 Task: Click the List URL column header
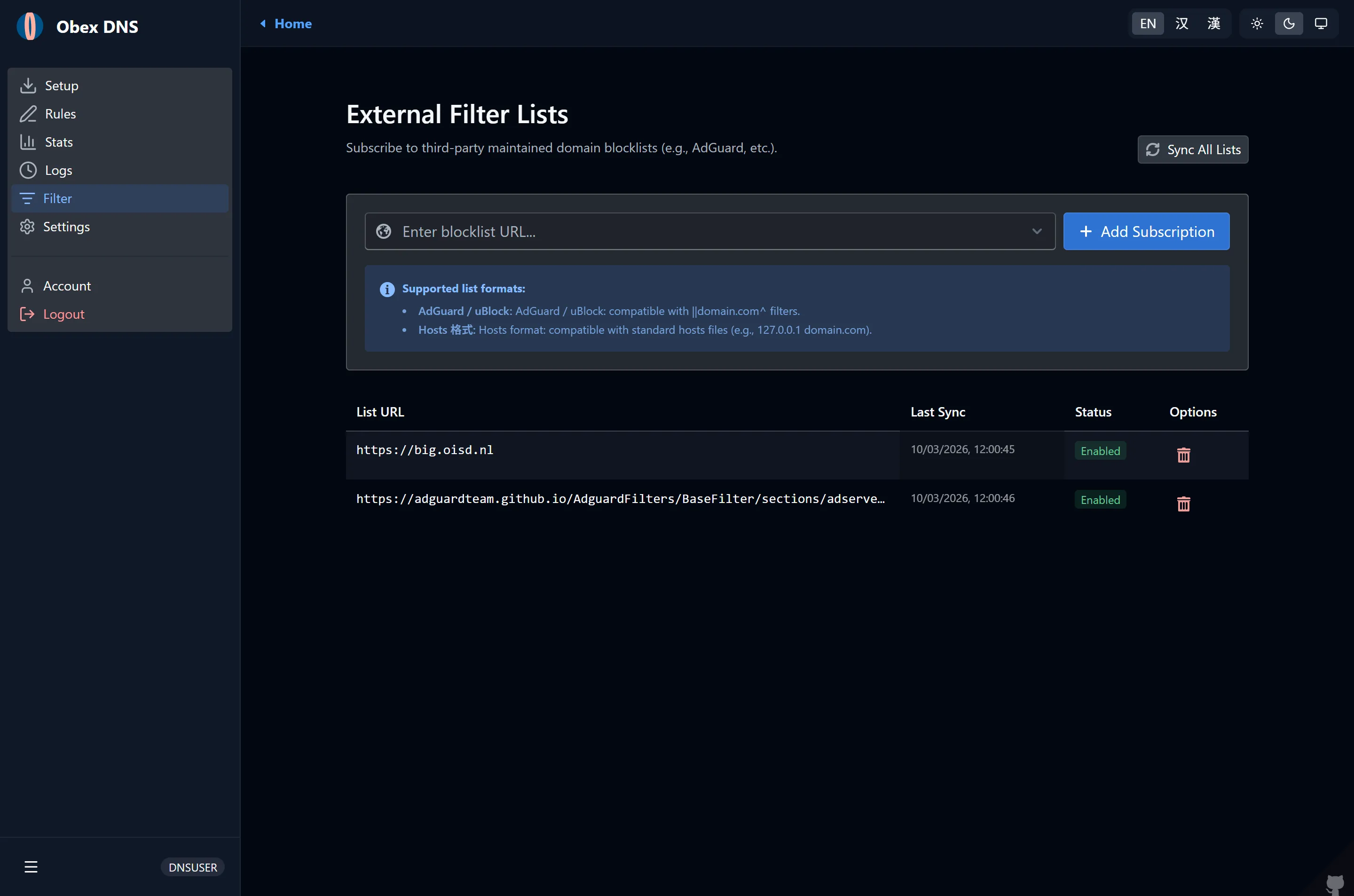tap(380, 412)
